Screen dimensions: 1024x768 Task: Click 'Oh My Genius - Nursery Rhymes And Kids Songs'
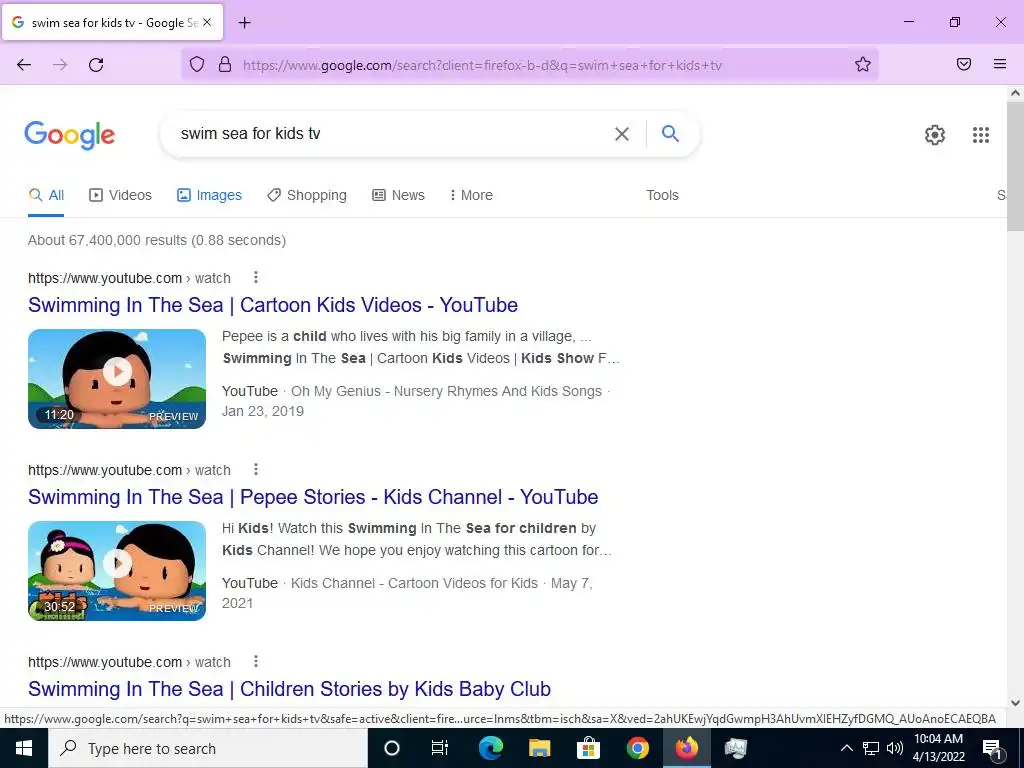click(x=446, y=391)
